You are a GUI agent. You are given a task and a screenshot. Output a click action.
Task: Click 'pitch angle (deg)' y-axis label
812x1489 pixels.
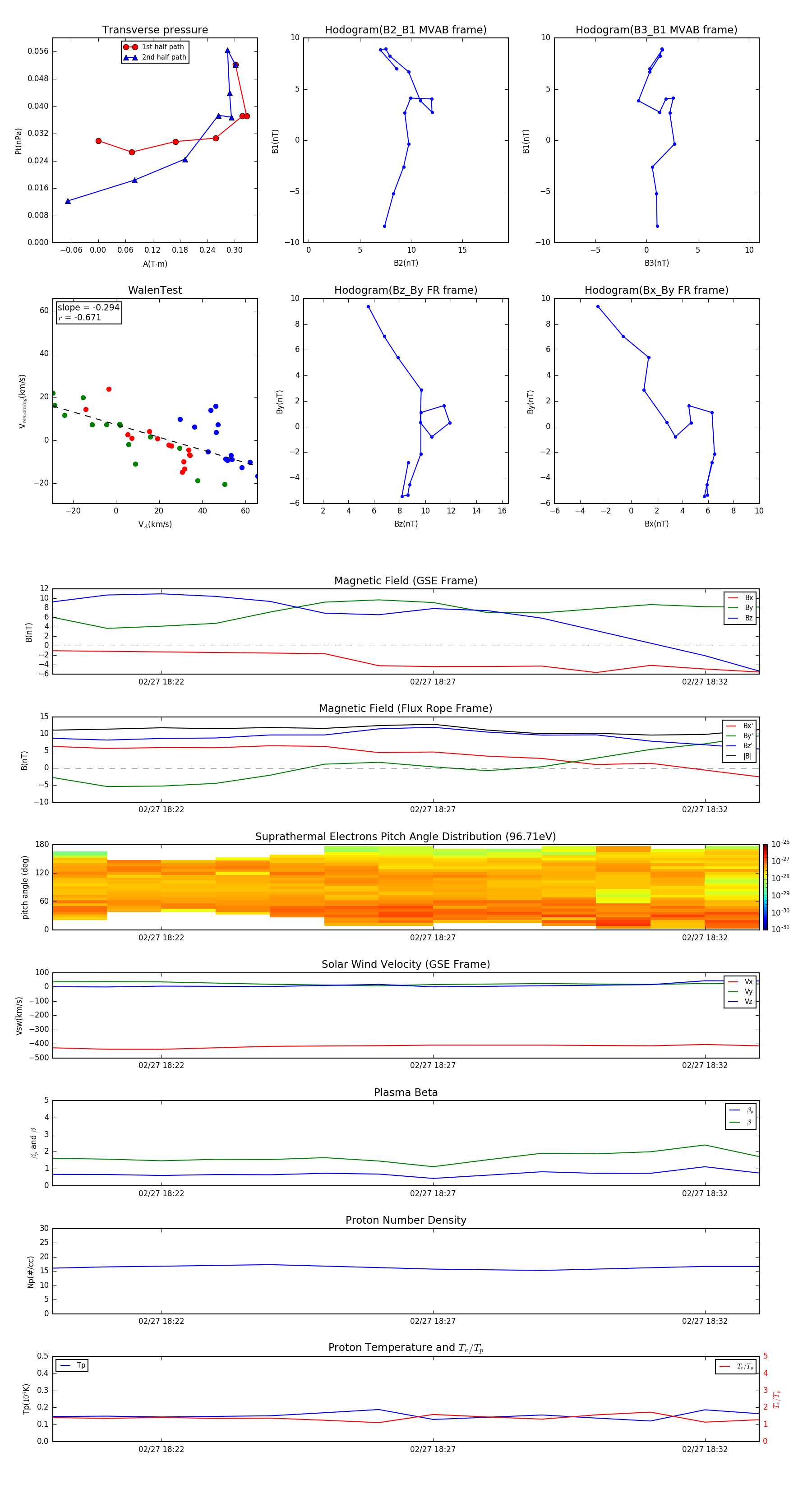pyautogui.click(x=25, y=887)
